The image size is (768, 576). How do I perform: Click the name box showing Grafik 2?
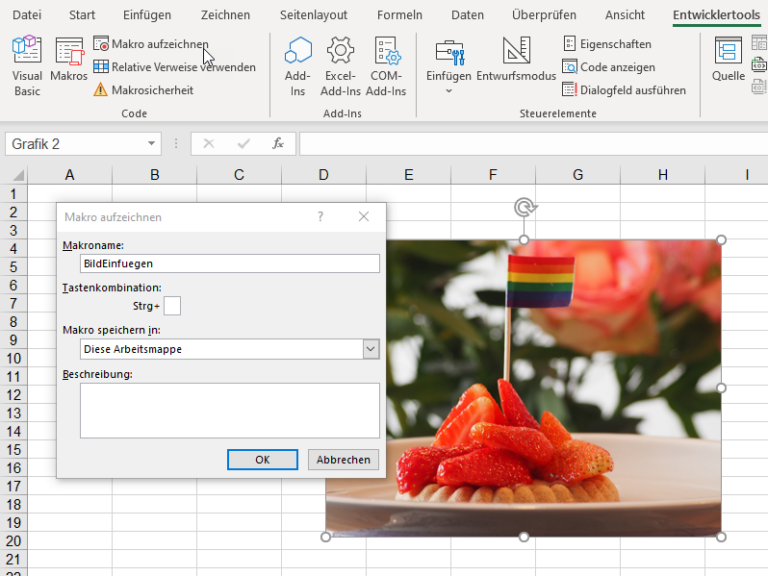pos(76,144)
